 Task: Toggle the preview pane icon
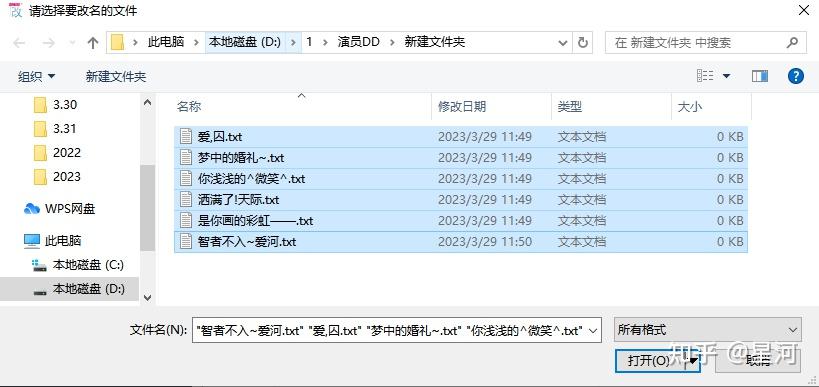[760, 76]
